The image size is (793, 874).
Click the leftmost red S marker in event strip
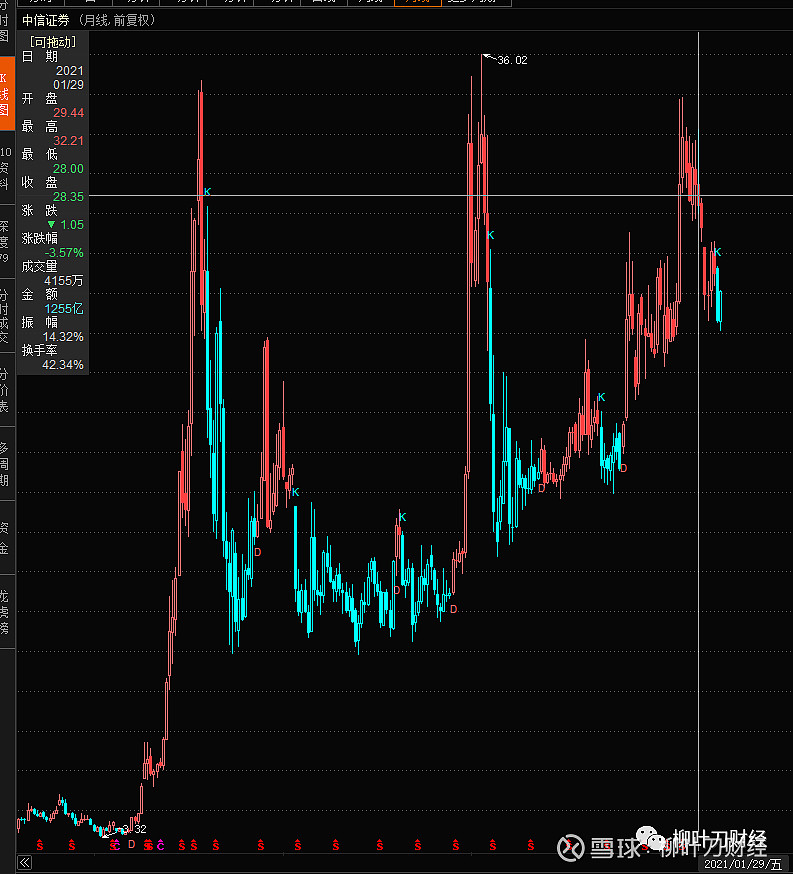(40, 846)
